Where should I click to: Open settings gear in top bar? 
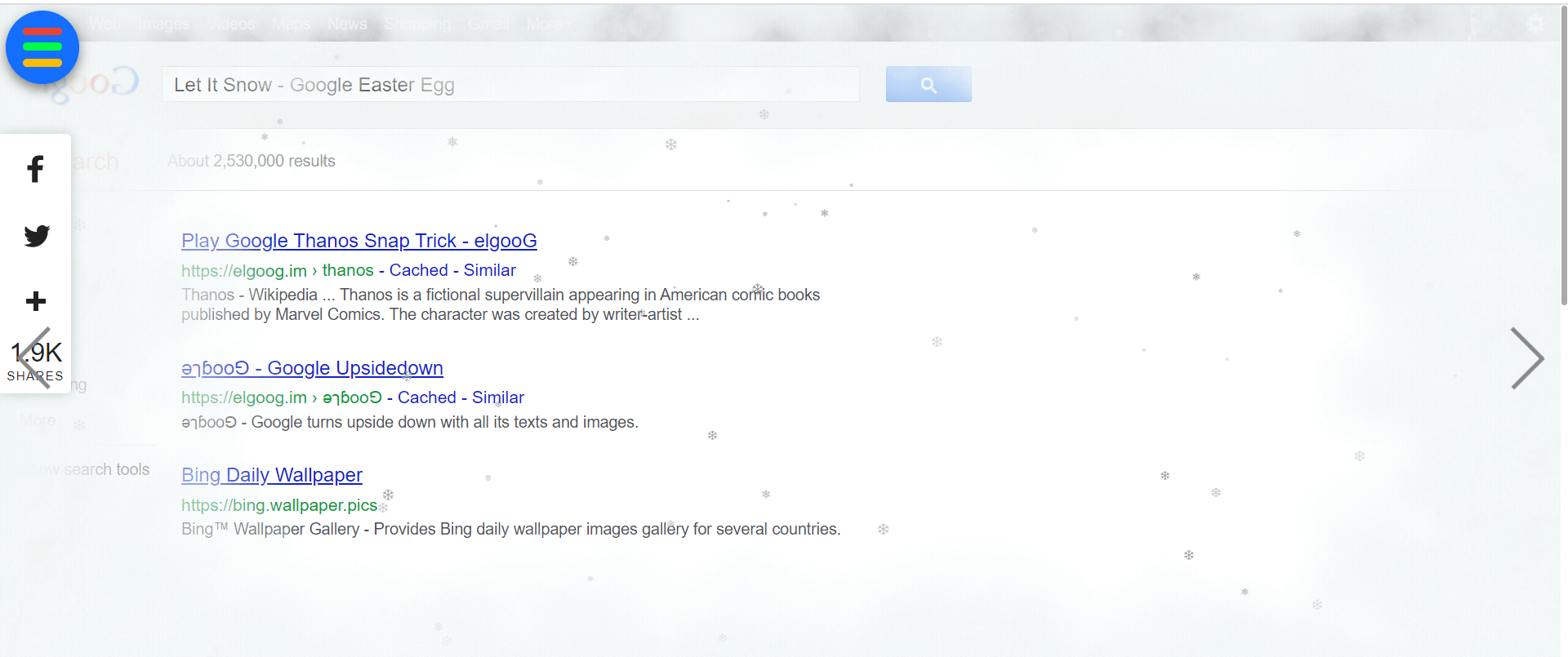point(1536,24)
